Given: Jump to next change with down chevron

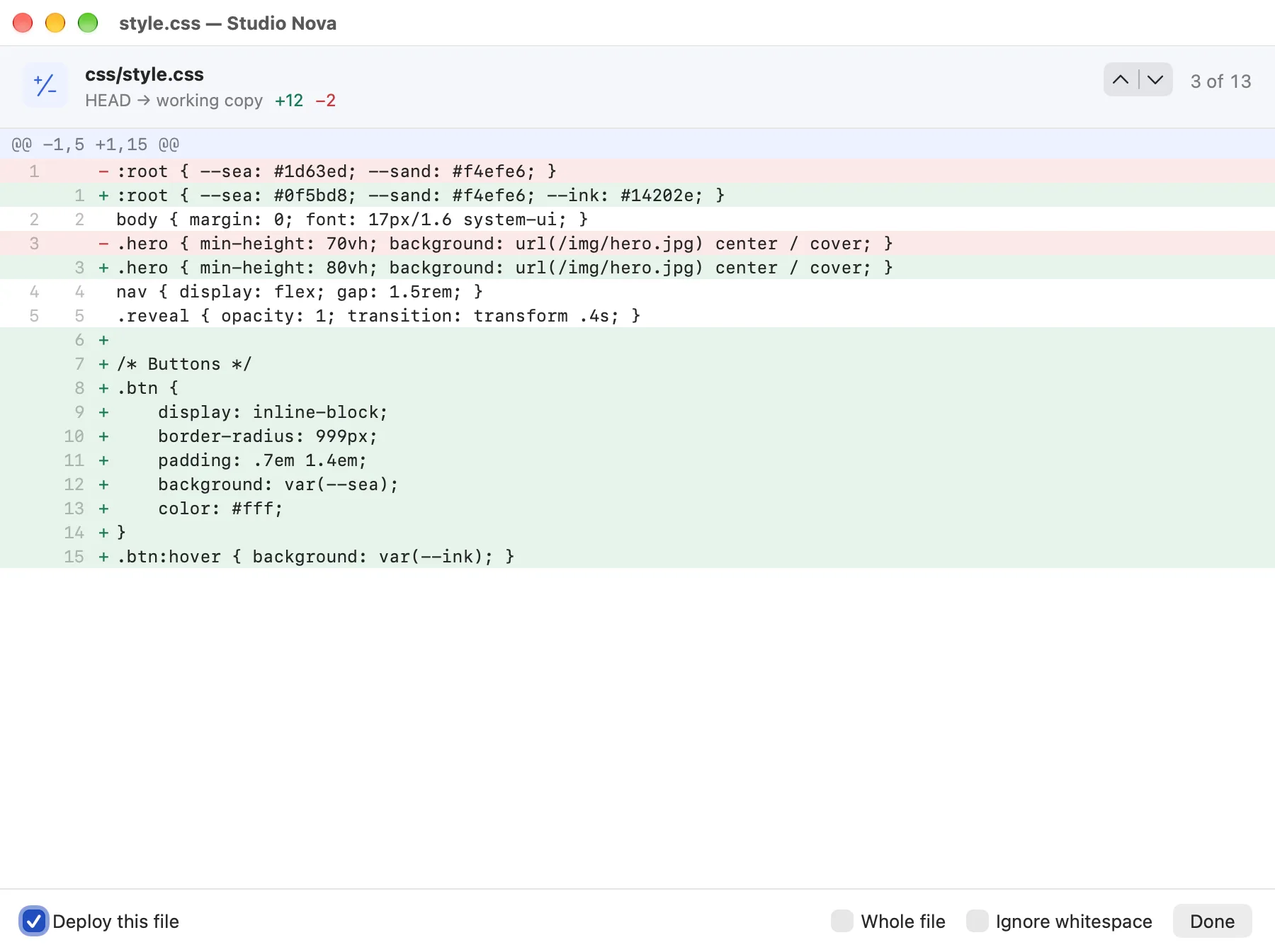Looking at the screenshot, I should click(1155, 80).
